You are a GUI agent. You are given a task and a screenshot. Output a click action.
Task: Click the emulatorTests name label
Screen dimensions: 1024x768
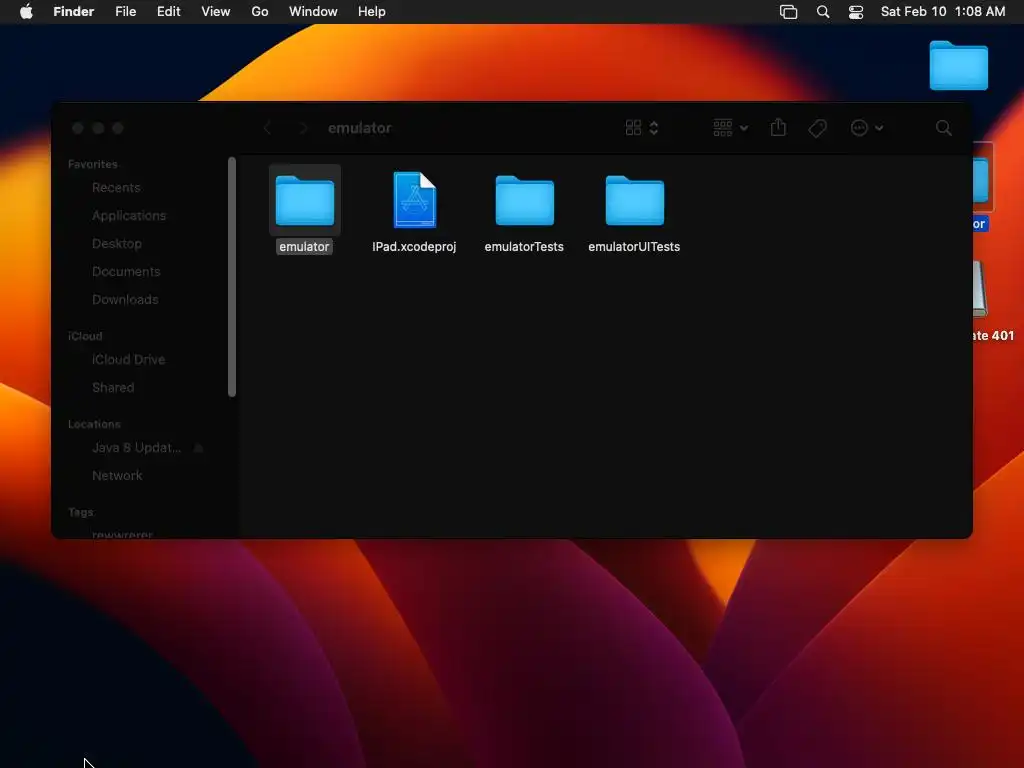(x=524, y=247)
